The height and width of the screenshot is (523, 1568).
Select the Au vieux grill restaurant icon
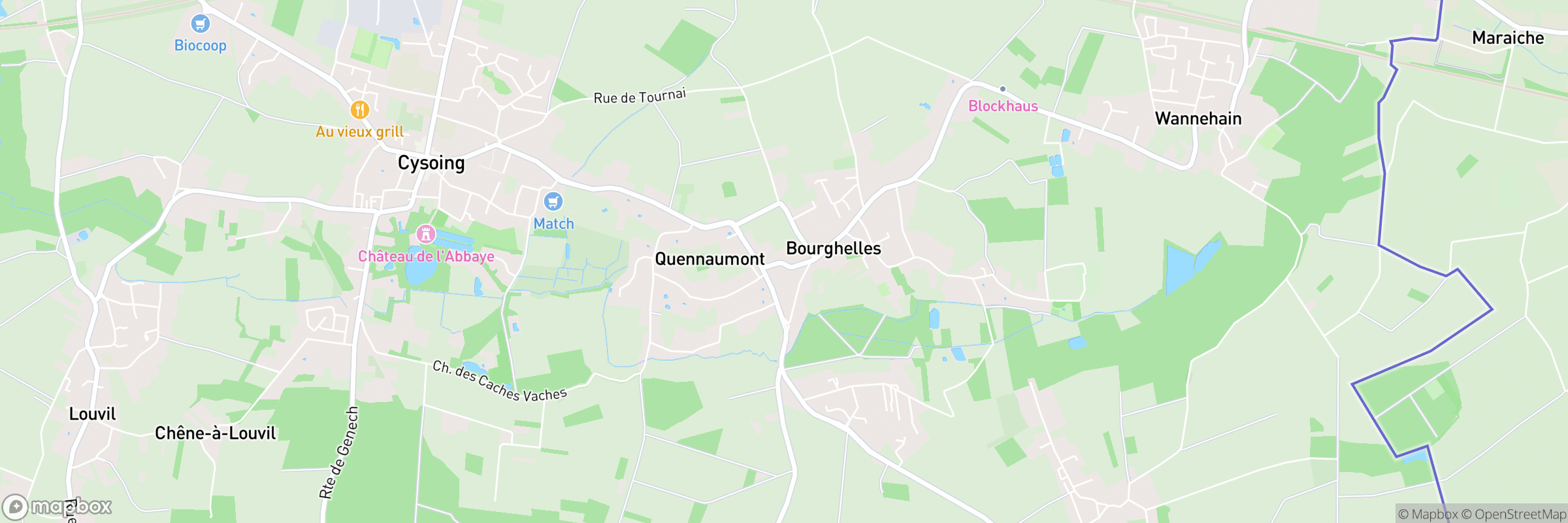[x=359, y=109]
